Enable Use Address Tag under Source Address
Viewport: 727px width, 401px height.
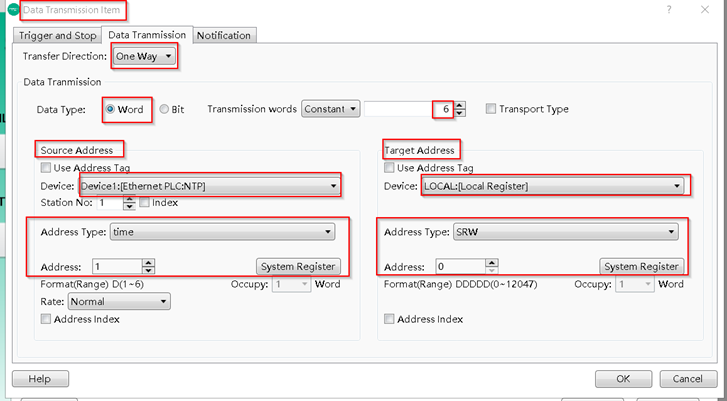(x=46, y=168)
